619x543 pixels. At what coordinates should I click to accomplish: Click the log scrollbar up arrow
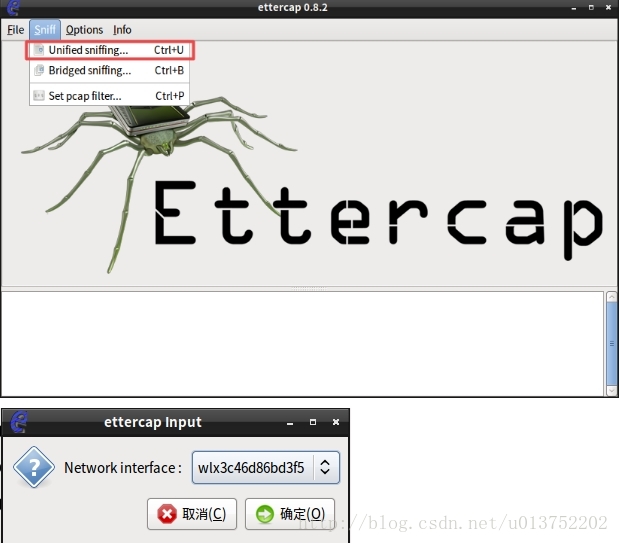click(x=611, y=297)
